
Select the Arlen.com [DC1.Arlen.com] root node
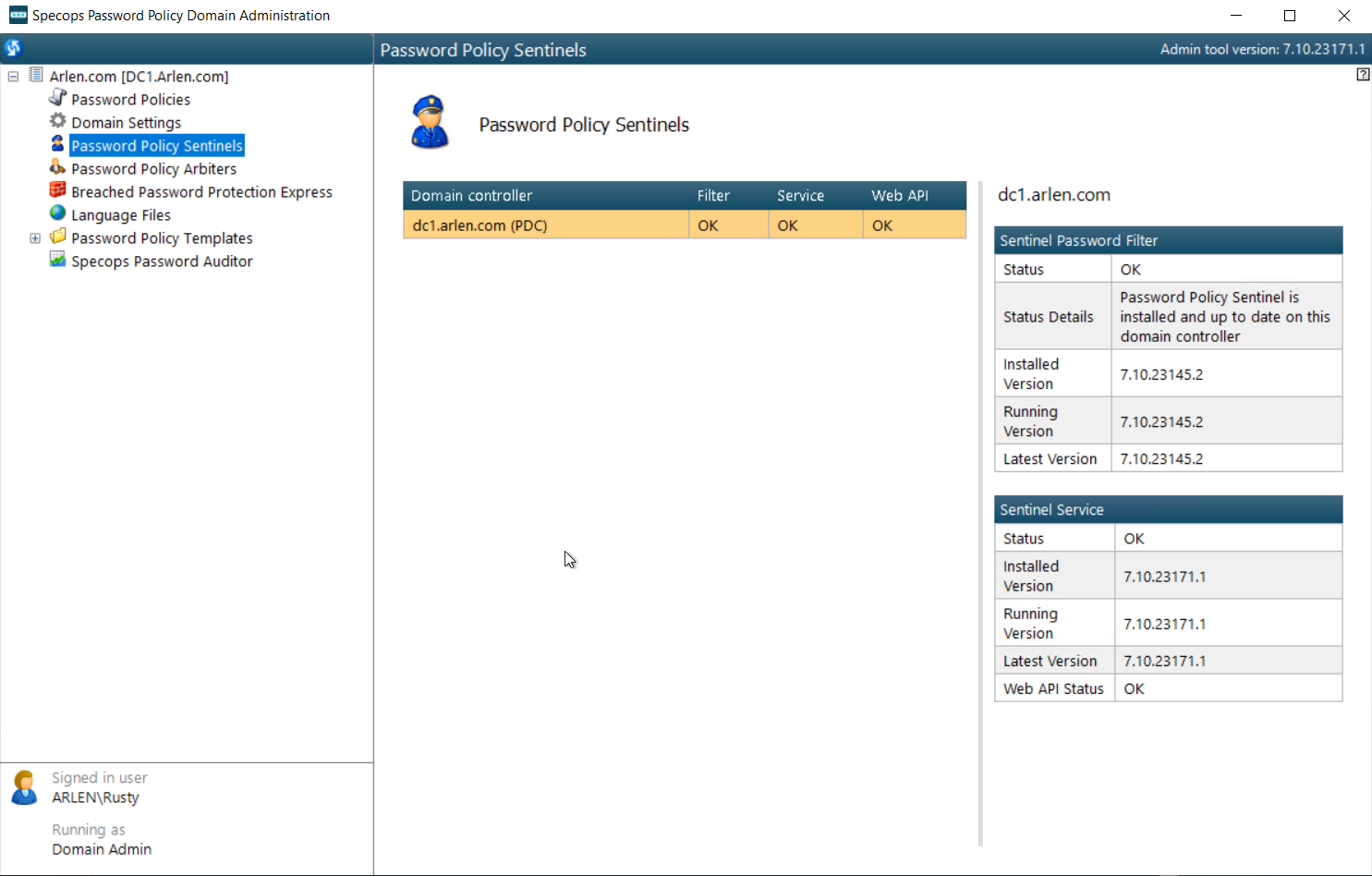pos(140,77)
